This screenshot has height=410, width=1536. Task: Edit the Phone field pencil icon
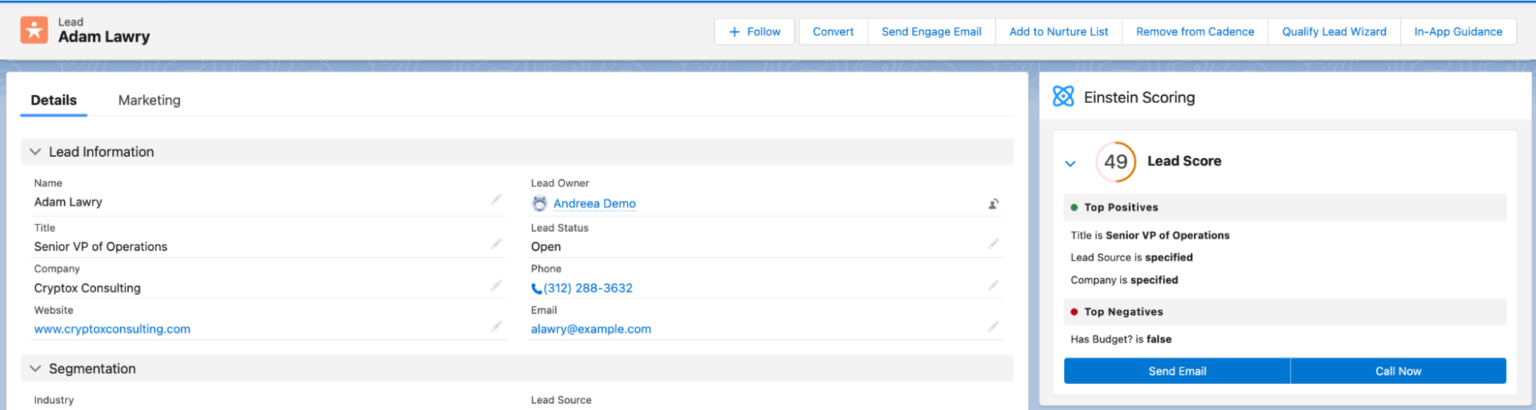(x=993, y=286)
